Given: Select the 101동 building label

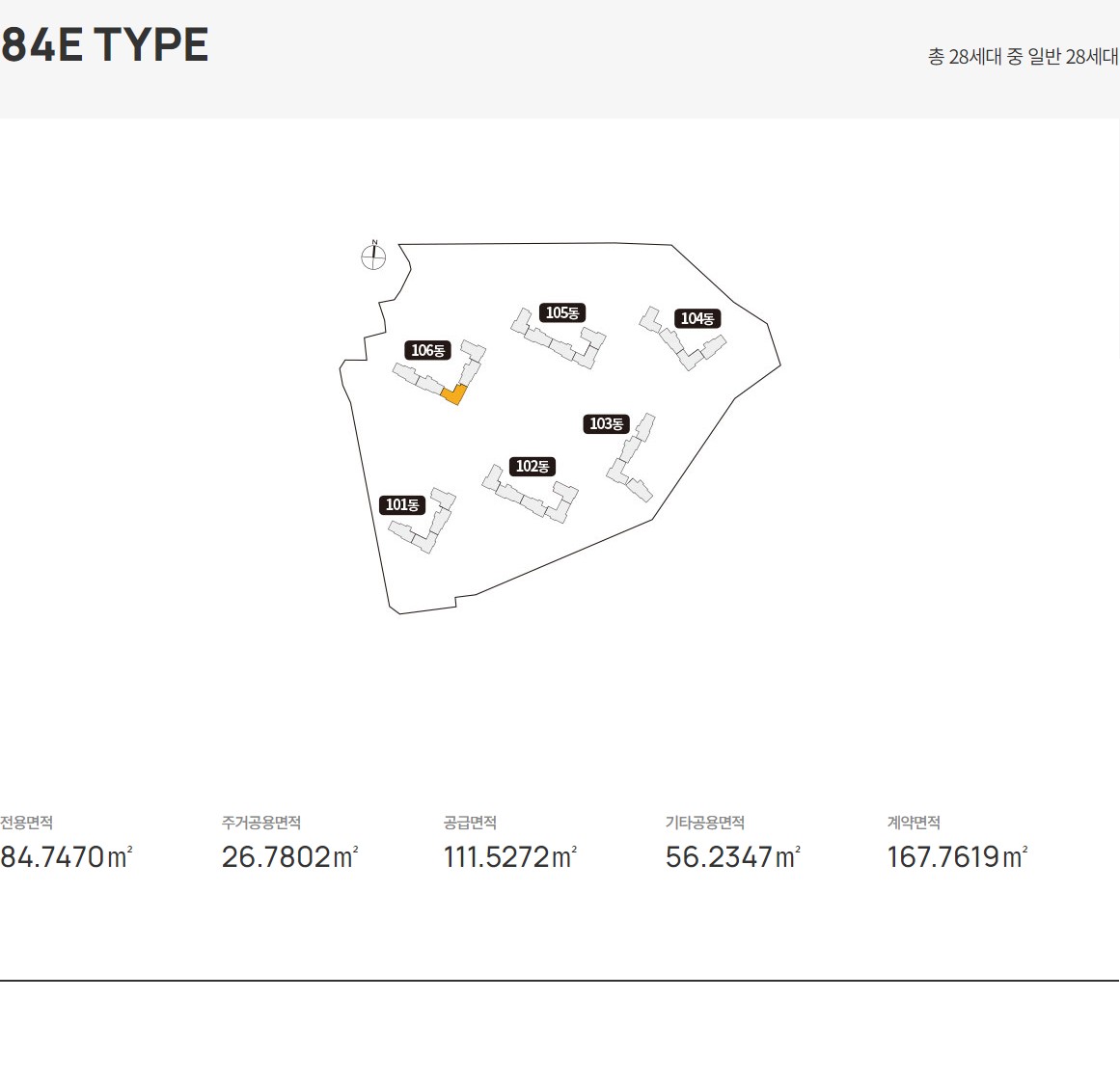Looking at the screenshot, I should pos(402,504).
